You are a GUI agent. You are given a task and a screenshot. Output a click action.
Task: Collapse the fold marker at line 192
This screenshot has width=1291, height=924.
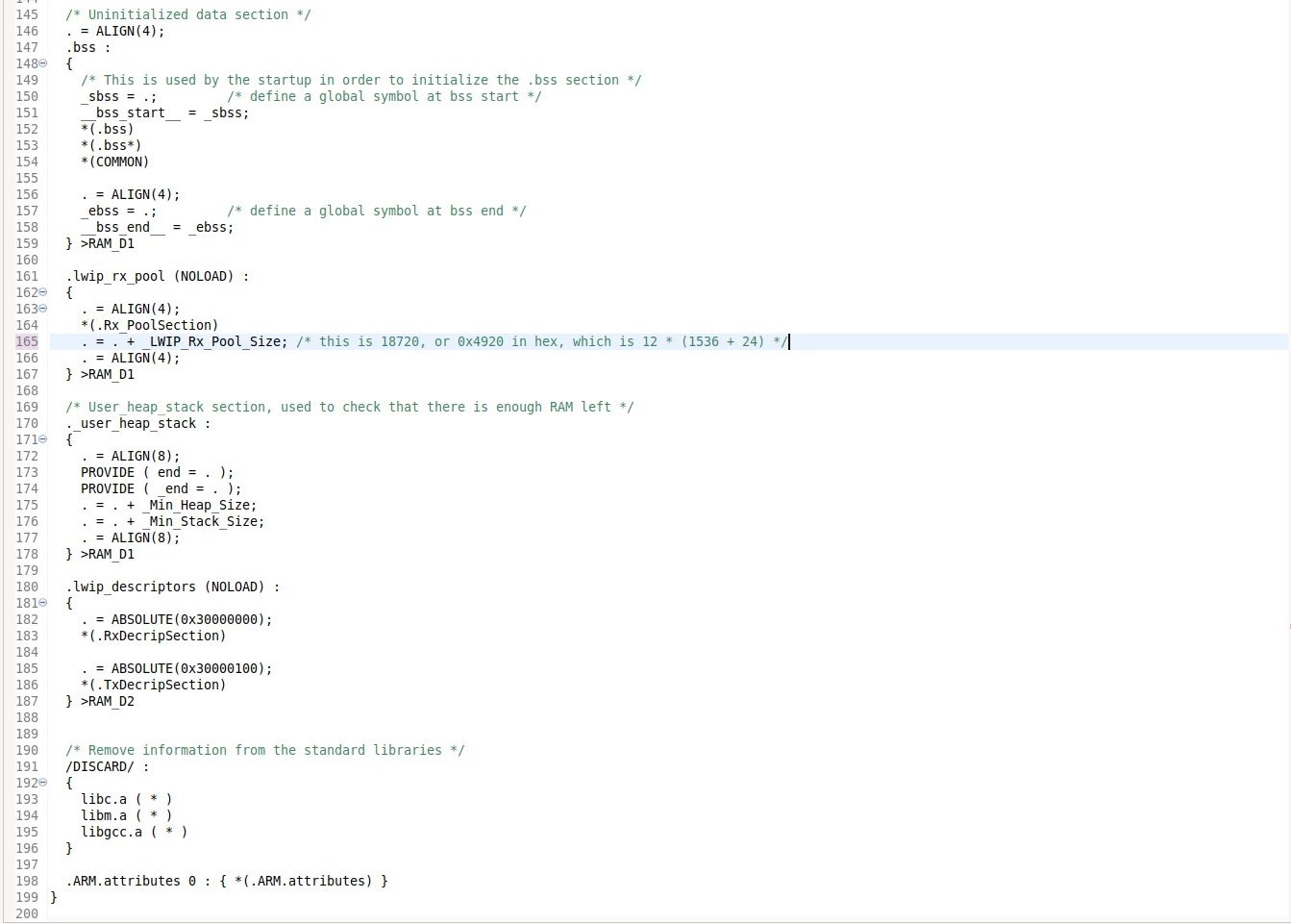point(43,783)
